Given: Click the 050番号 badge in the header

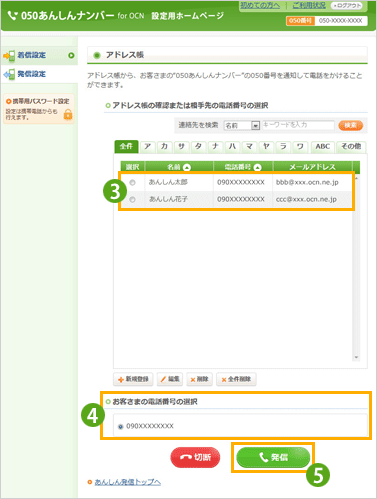Looking at the screenshot, I should [300, 21].
